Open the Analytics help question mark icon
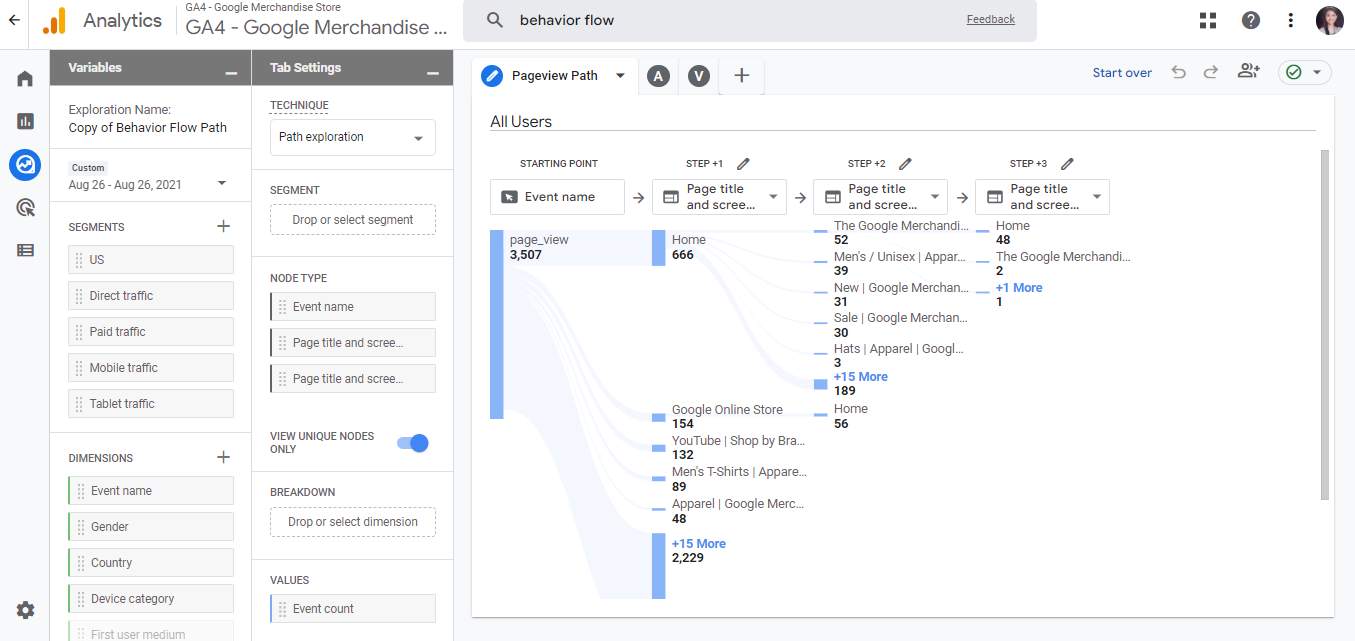The height and width of the screenshot is (641, 1355). click(1248, 19)
